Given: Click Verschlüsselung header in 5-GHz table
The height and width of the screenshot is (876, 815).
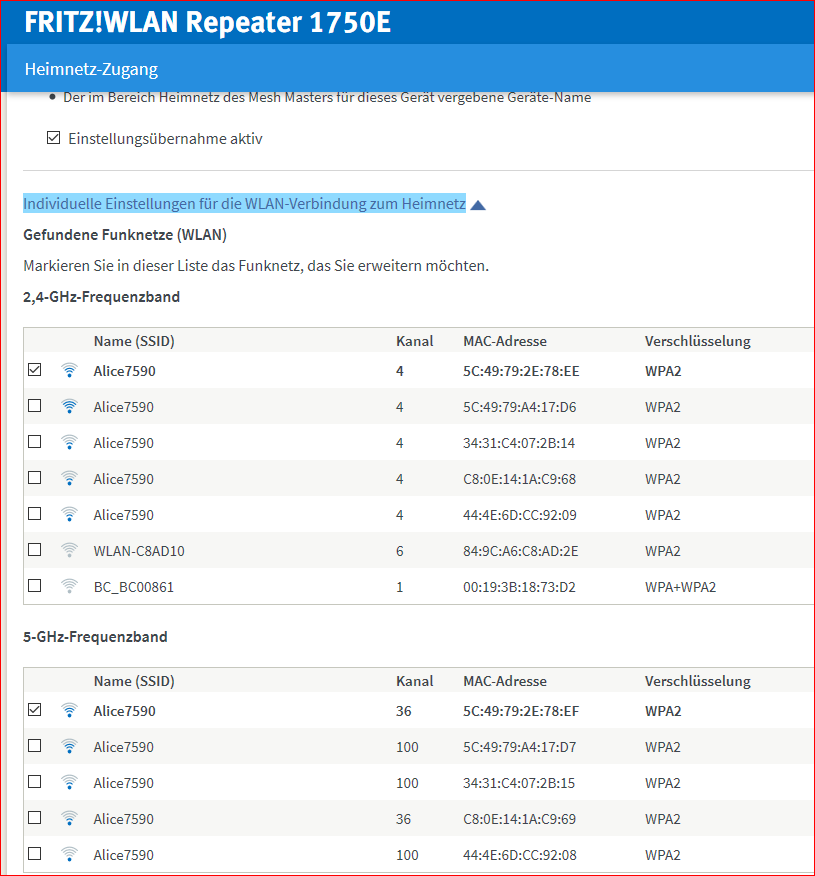Looking at the screenshot, I should (698, 681).
